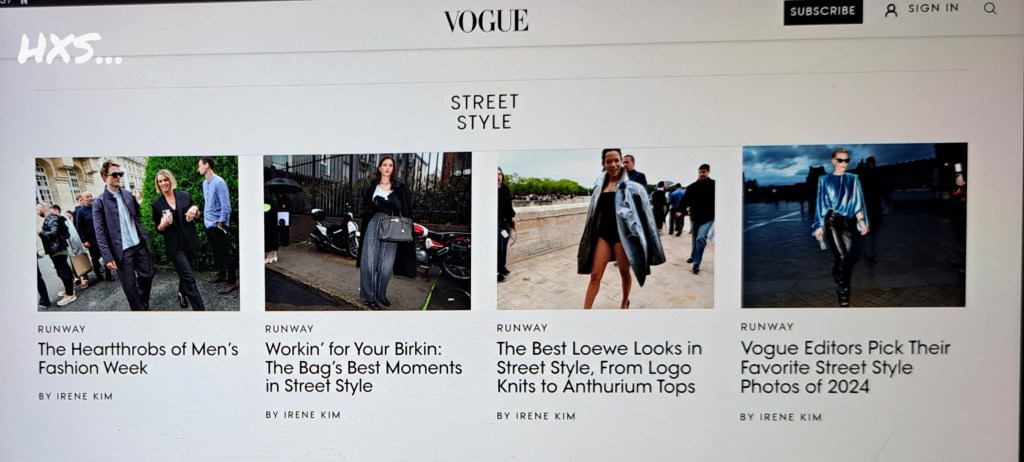Click the Subscribe button
This screenshot has width=1024, height=462.
pos(823,11)
